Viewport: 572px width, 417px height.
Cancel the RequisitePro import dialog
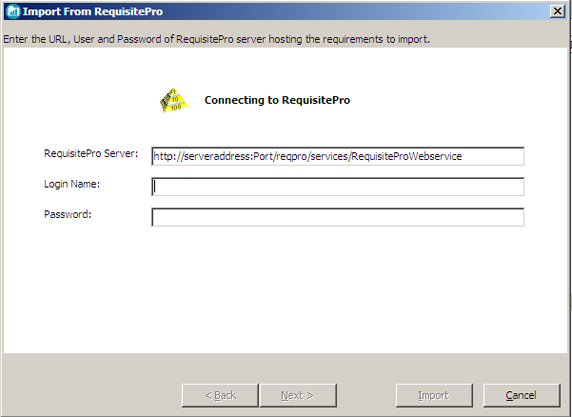(x=522, y=395)
